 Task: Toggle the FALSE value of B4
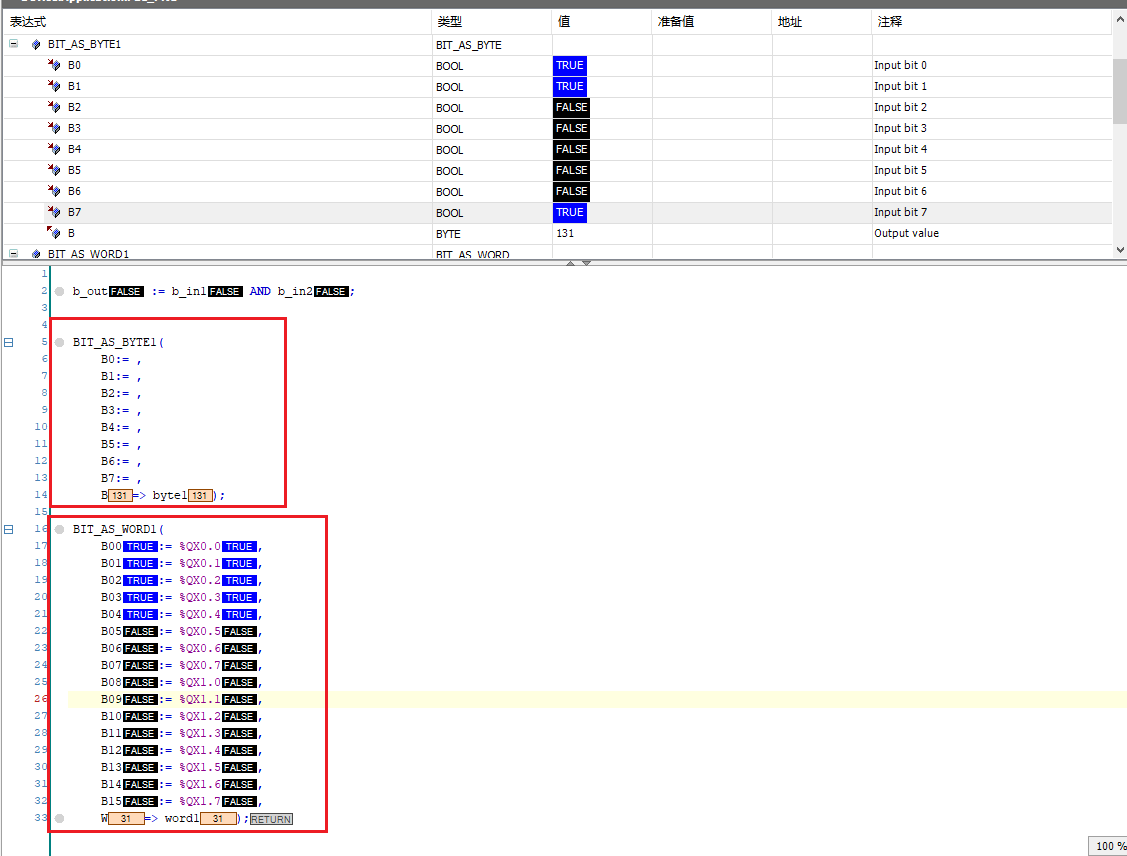point(571,150)
